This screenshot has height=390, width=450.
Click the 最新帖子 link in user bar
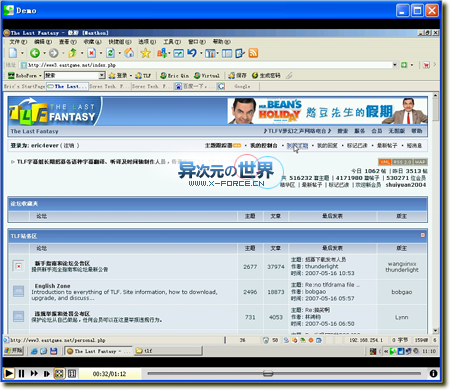(x=387, y=146)
